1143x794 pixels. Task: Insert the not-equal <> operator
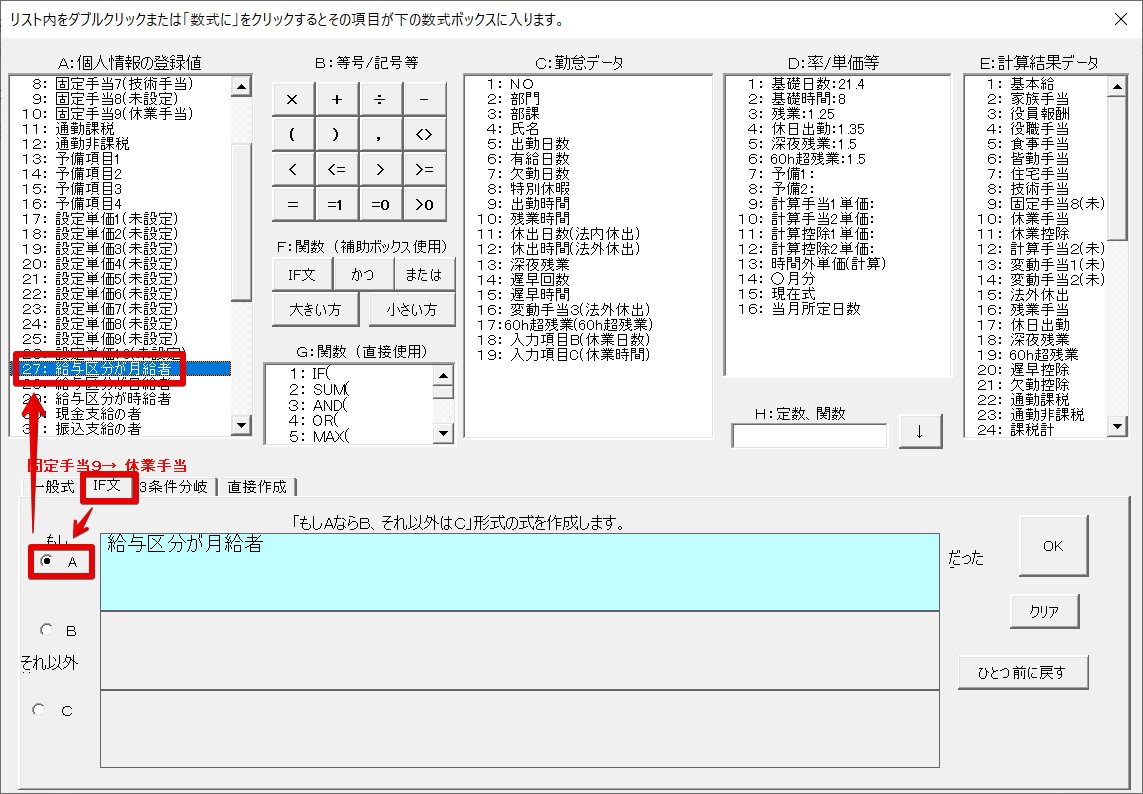coord(424,135)
